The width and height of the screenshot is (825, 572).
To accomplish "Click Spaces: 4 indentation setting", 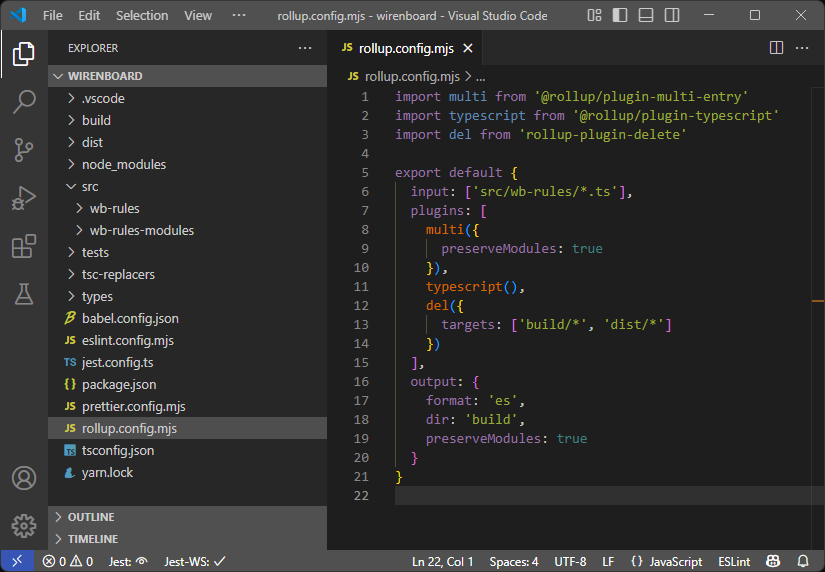I will click(514, 562).
